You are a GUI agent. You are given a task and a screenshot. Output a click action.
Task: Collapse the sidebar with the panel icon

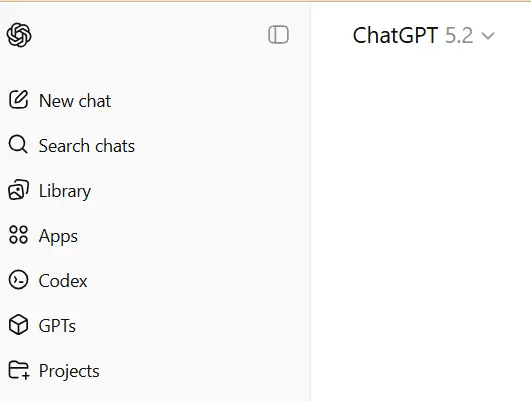point(278,35)
